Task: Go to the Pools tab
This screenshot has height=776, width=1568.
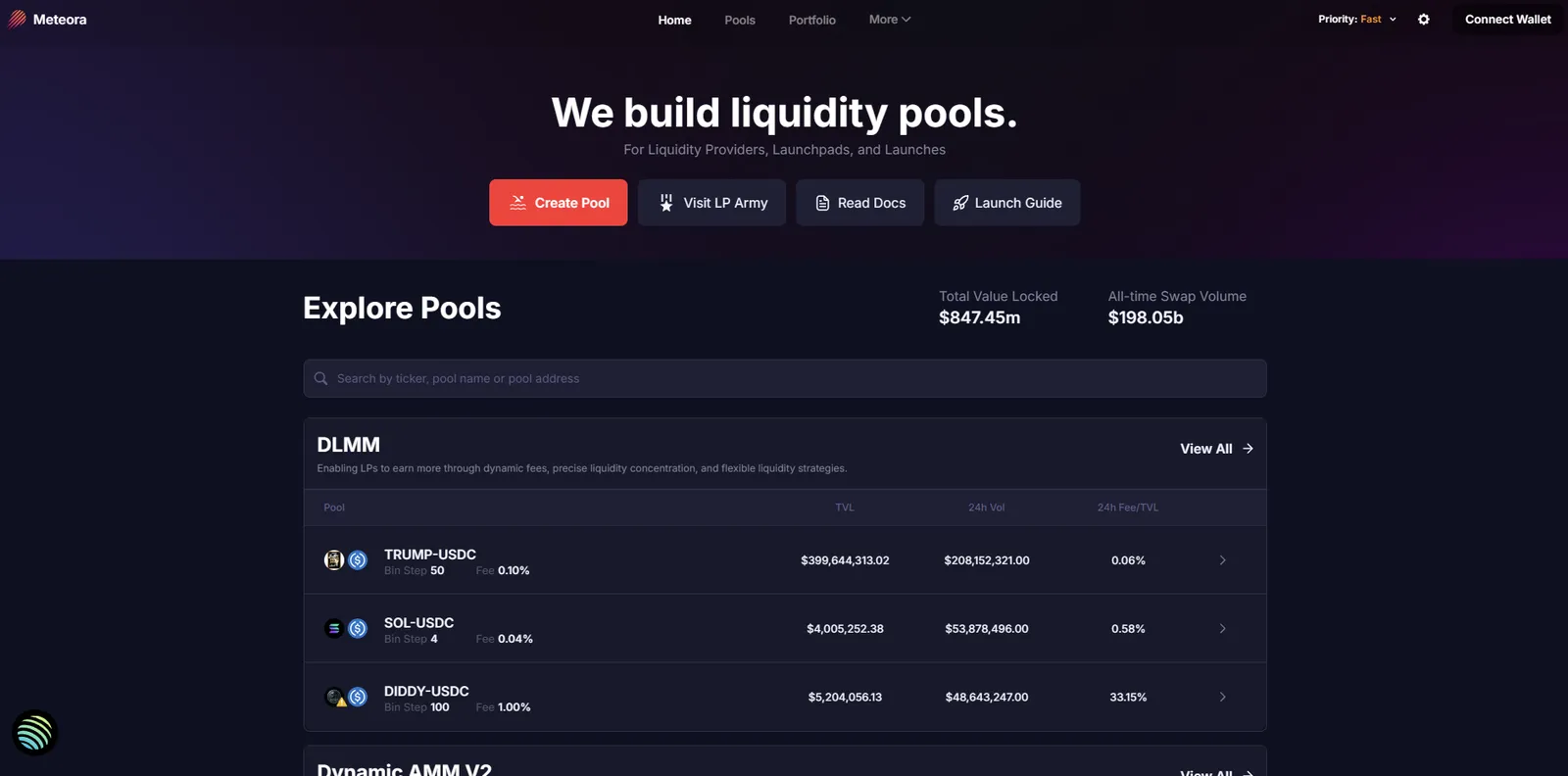Action: 740,20
